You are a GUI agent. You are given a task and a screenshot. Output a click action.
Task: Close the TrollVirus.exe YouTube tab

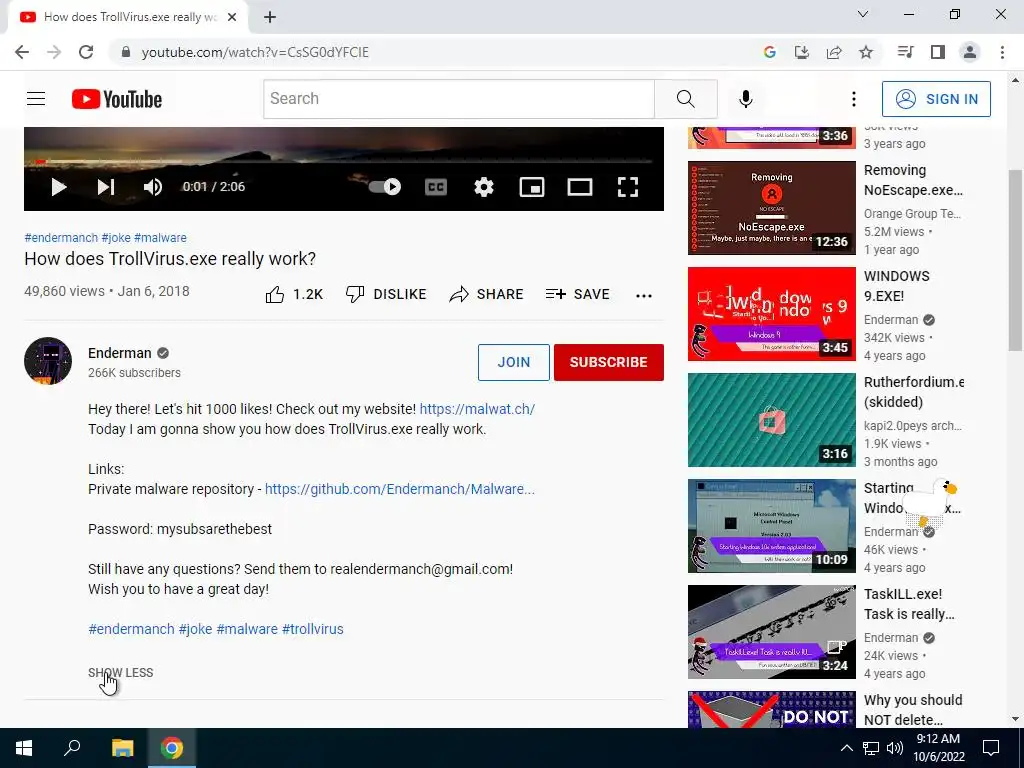click(x=232, y=17)
